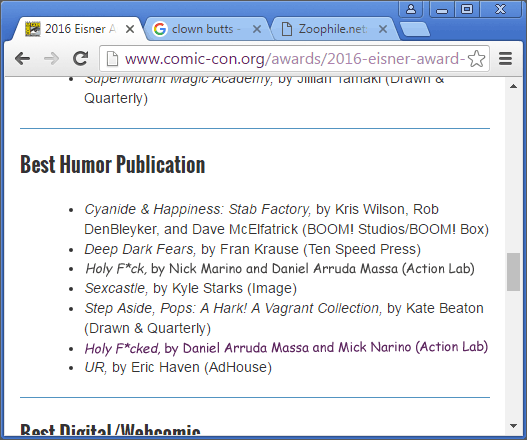
Task: Close the clown butts Google tab
Action: (257, 29)
